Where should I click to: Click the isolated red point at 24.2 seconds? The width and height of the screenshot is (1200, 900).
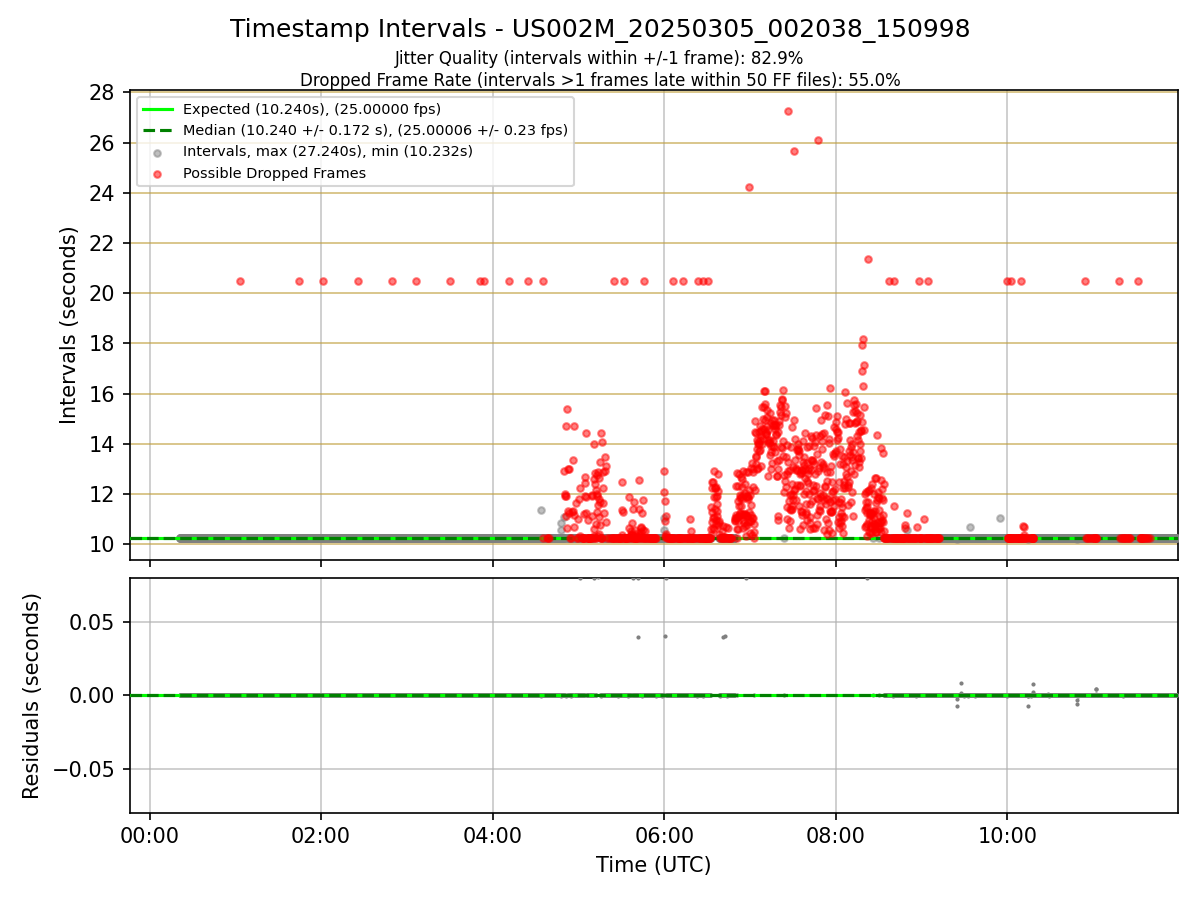tap(749, 187)
